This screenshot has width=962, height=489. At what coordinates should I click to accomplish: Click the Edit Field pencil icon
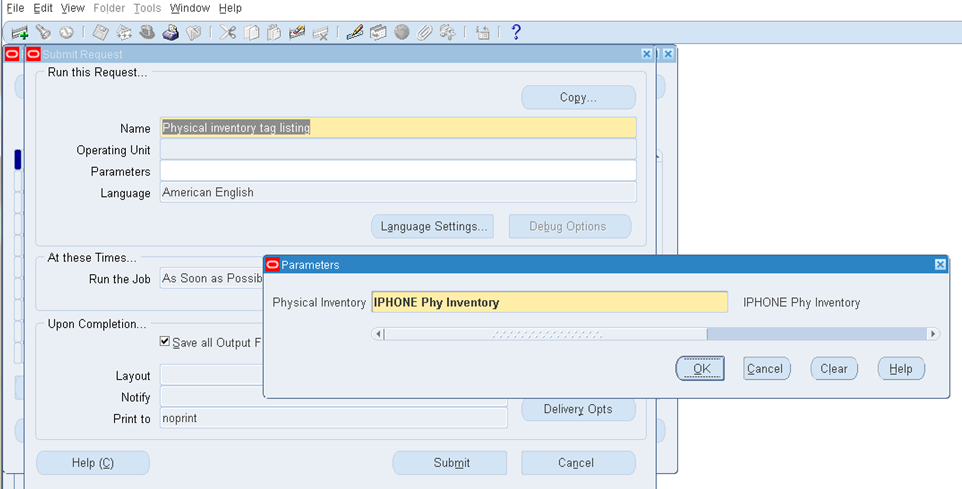pyautogui.click(x=355, y=32)
